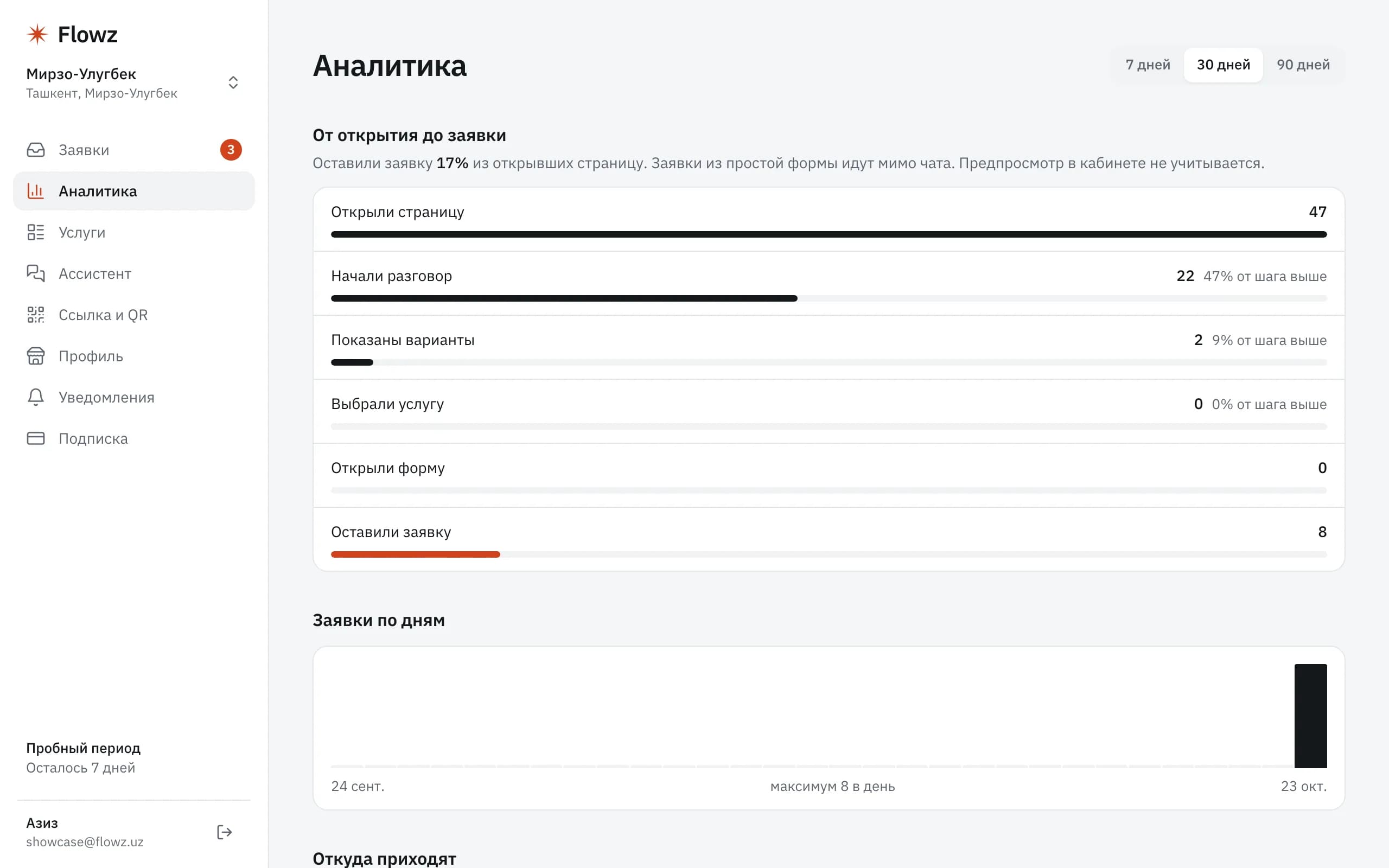Open the Профиль page
The image size is (1389, 868).
133,356
